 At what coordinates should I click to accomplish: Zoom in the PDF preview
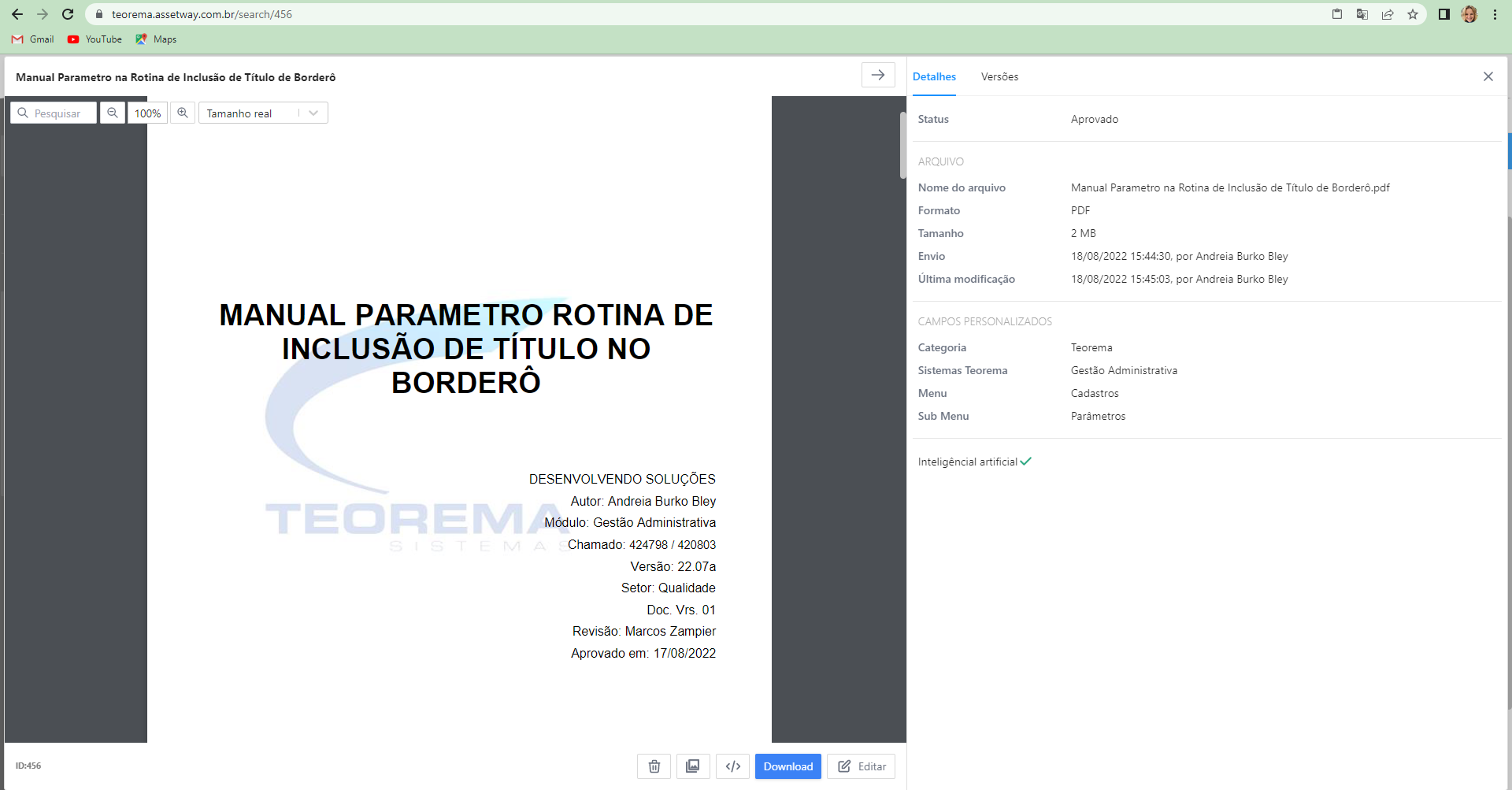183,113
